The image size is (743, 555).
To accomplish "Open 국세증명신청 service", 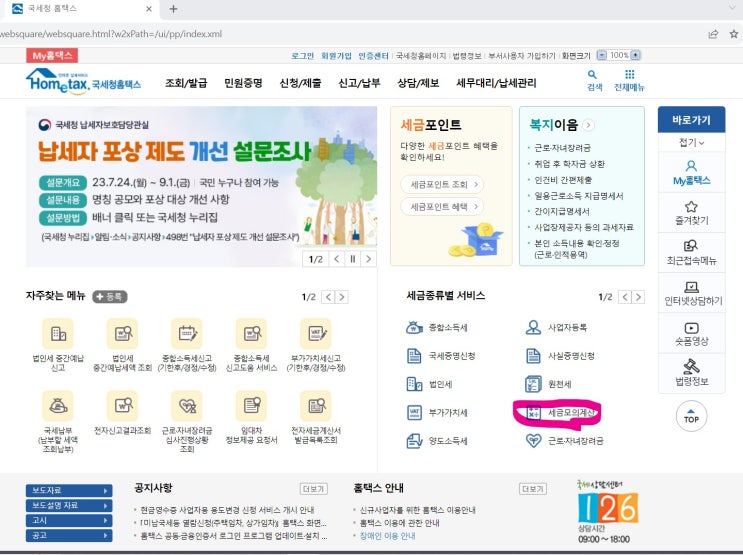I will (x=441, y=356).
